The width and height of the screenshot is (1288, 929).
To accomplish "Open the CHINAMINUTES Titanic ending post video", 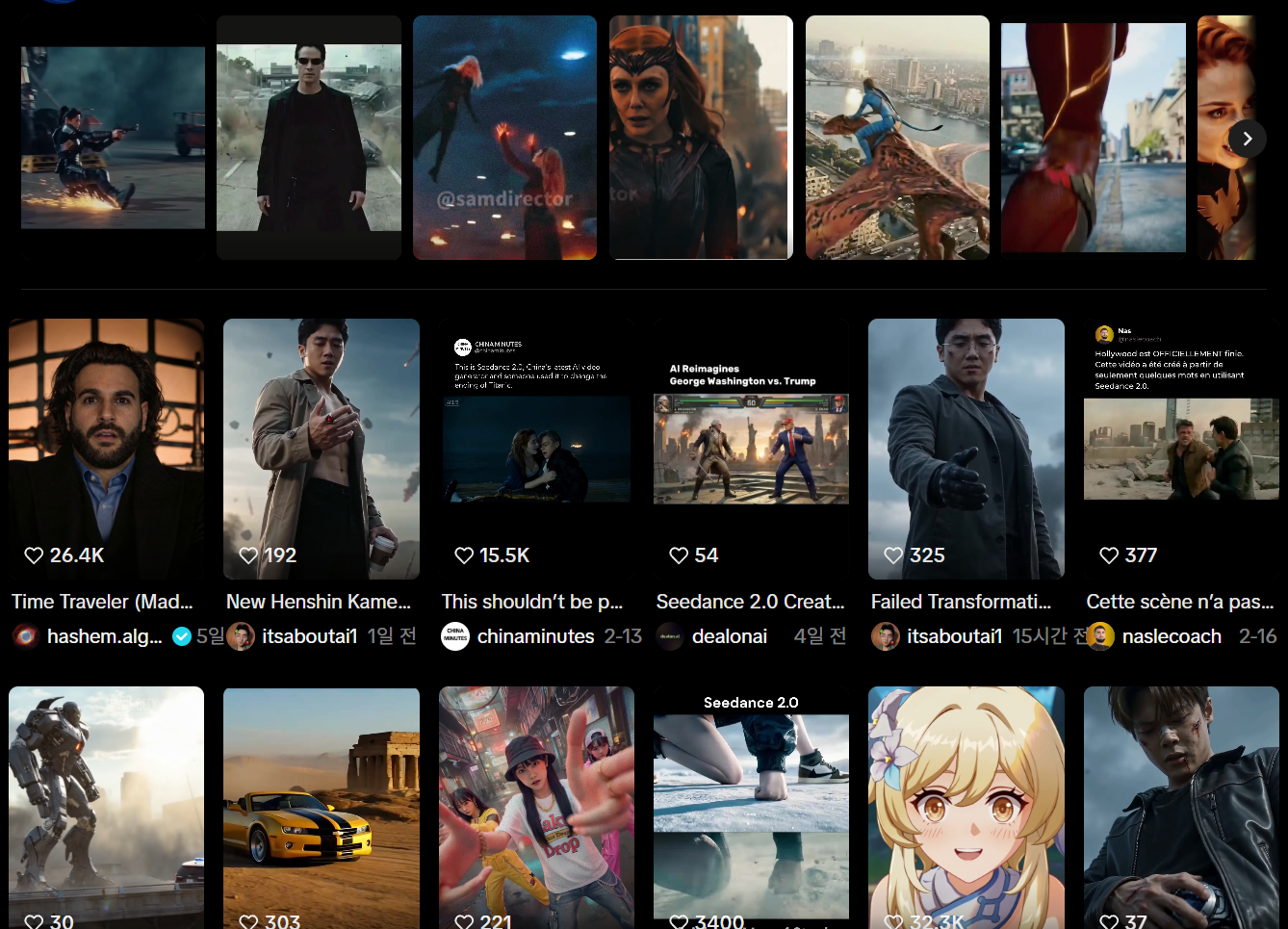I will (x=536, y=449).
